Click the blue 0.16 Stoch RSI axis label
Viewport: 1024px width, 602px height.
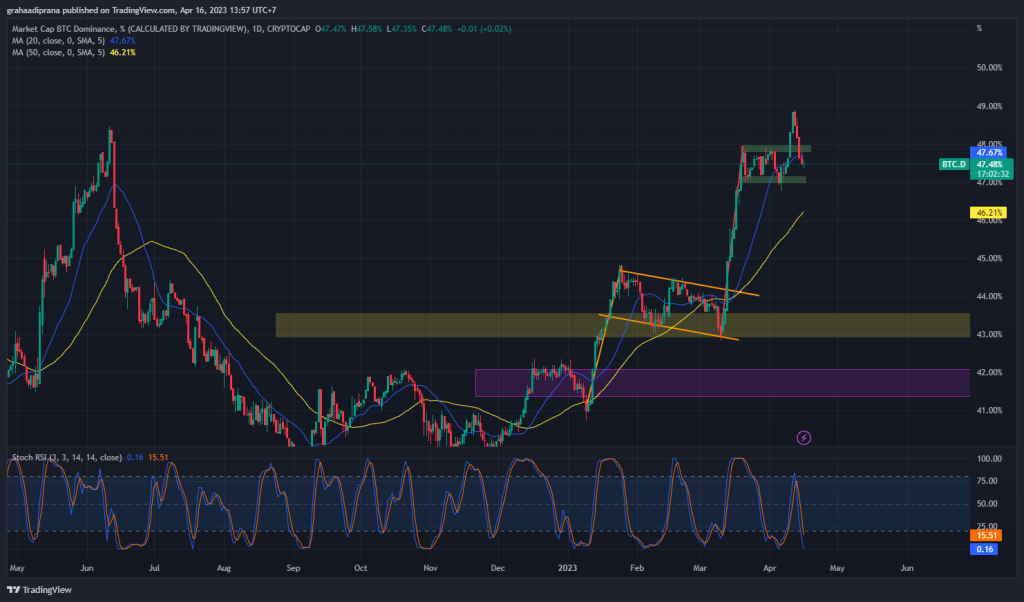coord(984,549)
